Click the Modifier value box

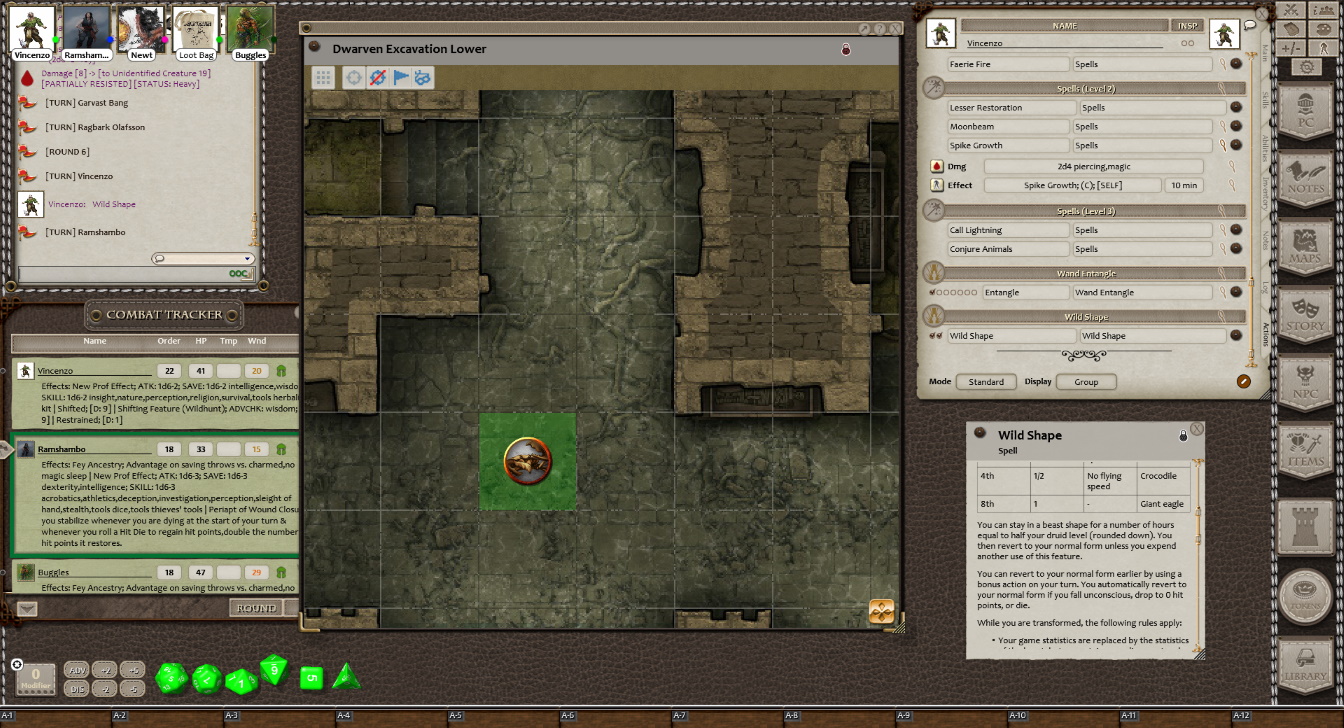[35, 677]
